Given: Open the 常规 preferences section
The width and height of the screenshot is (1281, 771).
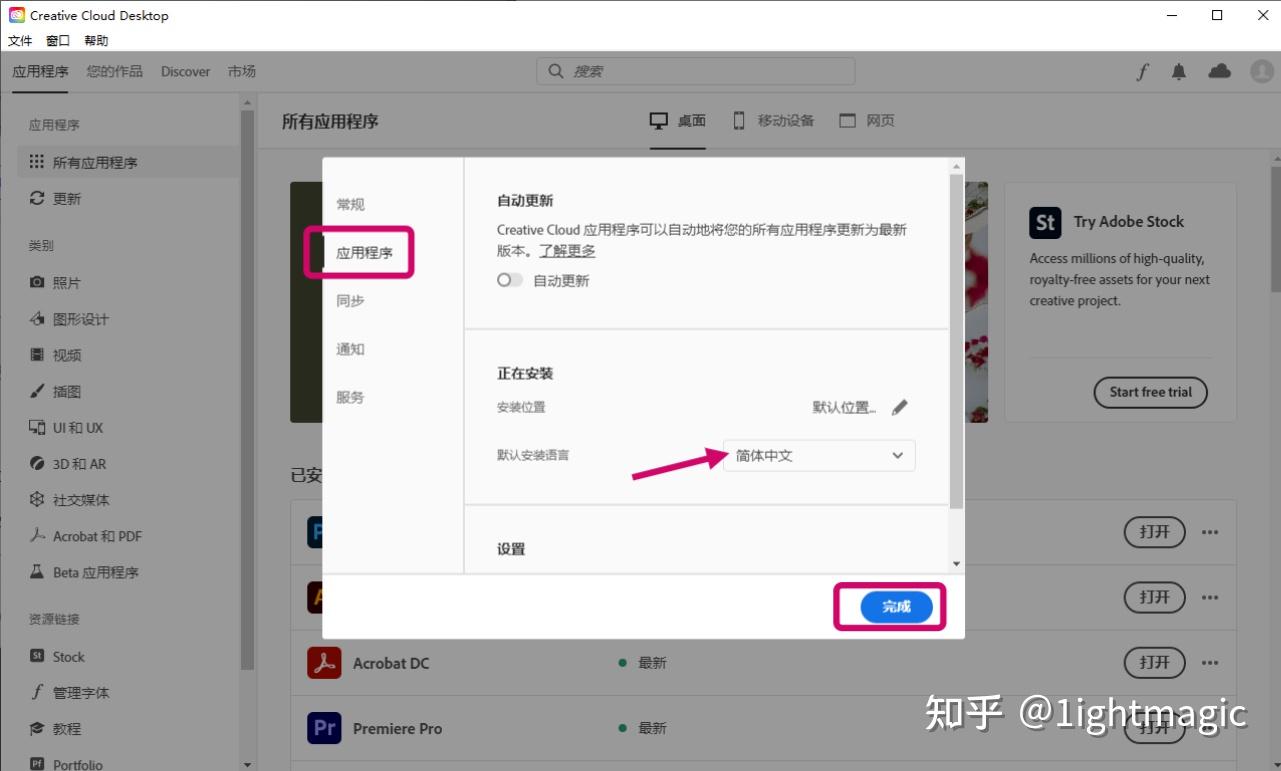Looking at the screenshot, I should tap(350, 204).
